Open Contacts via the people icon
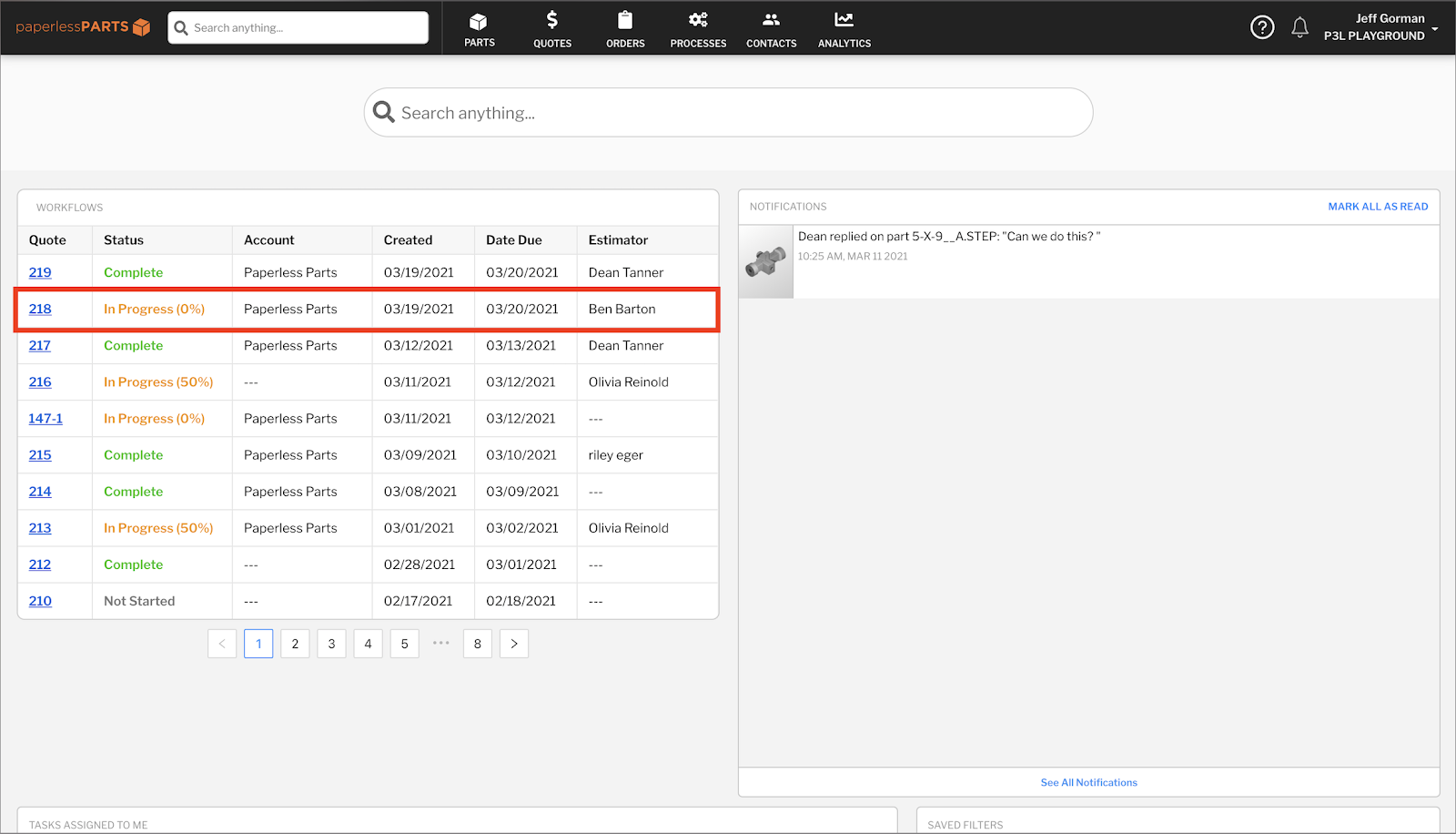 pyautogui.click(x=771, y=20)
